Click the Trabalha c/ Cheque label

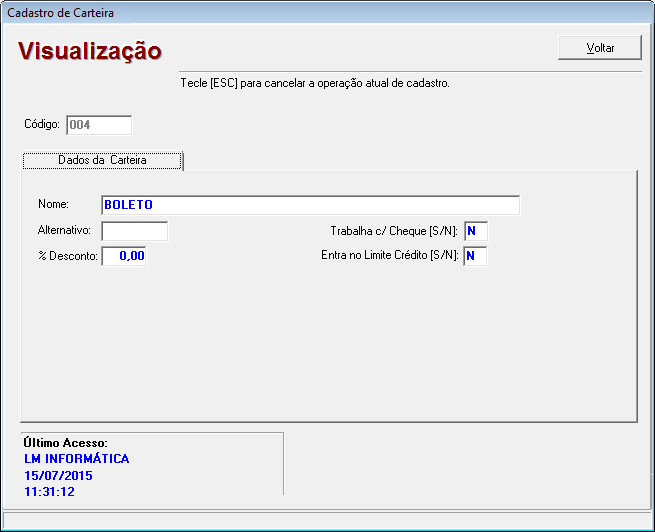[394, 231]
